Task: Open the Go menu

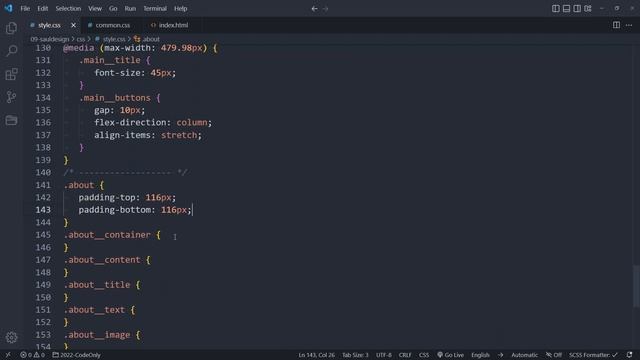Action: (x=113, y=9)
